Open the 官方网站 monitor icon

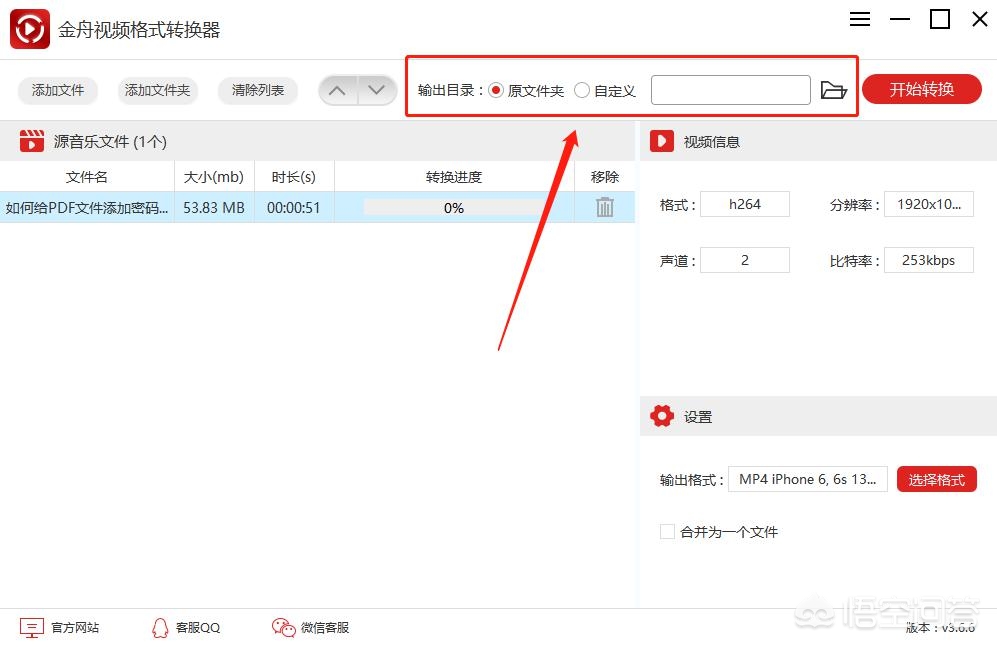[x=31, y=627]
